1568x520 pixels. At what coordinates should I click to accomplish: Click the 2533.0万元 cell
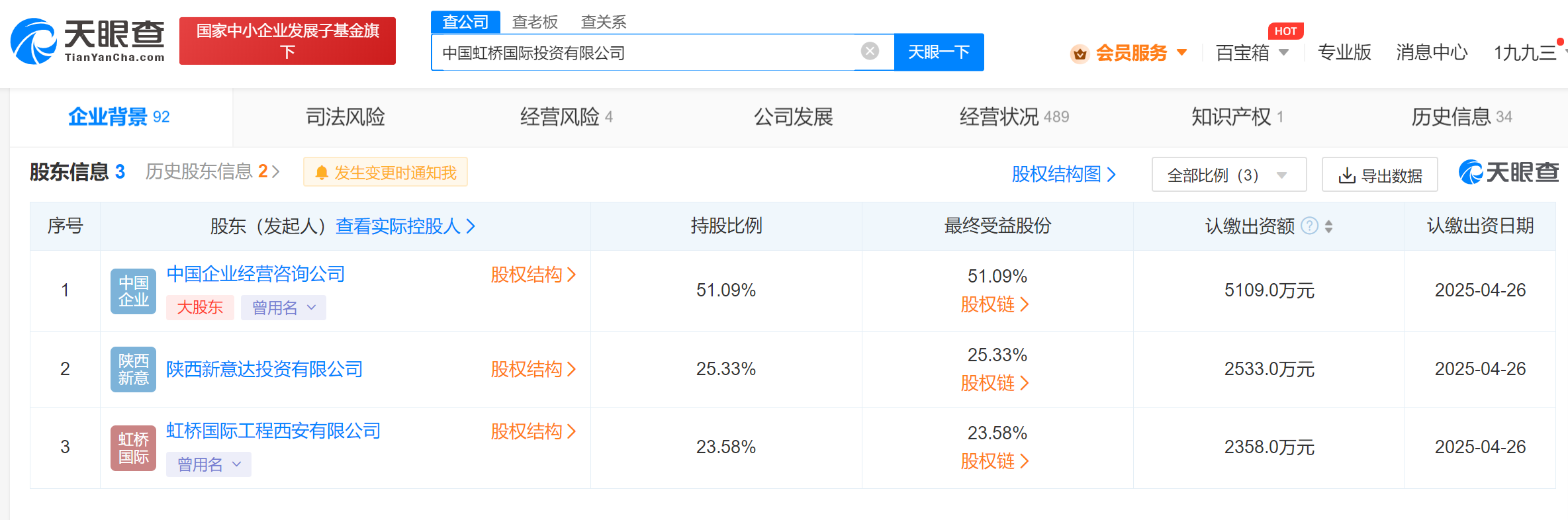1269,369
